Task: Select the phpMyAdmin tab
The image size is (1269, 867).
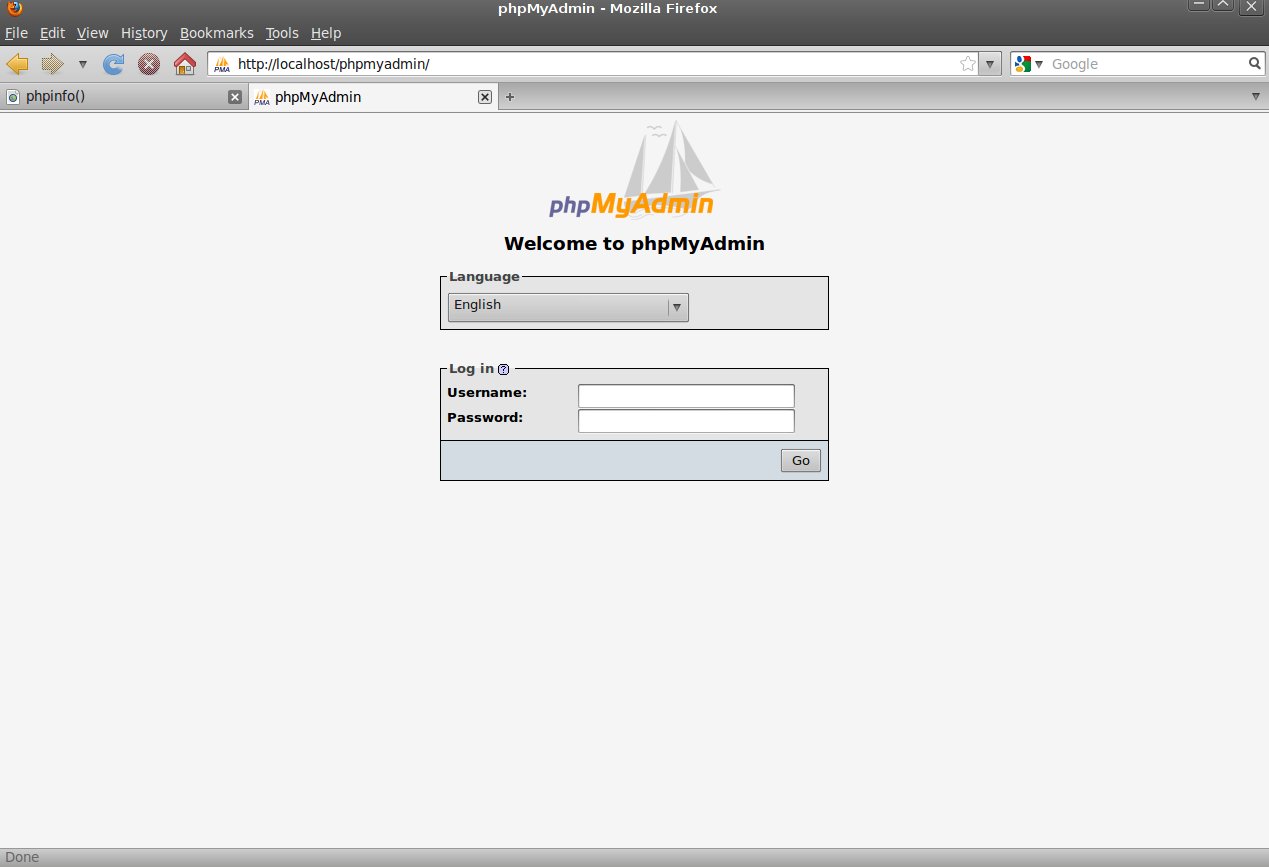Action: click(x=373, y=97)
